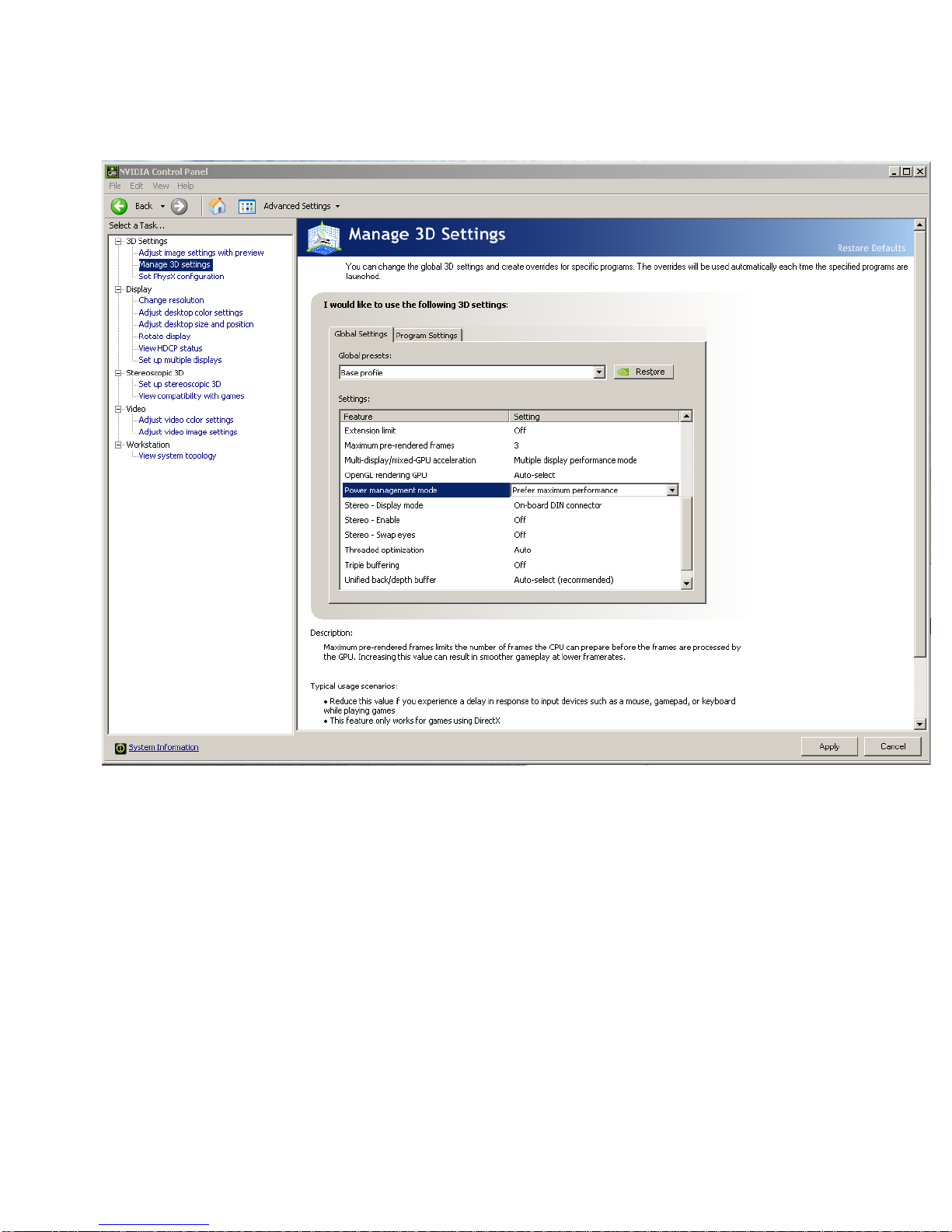Open the Help menu

click(185, 186)
